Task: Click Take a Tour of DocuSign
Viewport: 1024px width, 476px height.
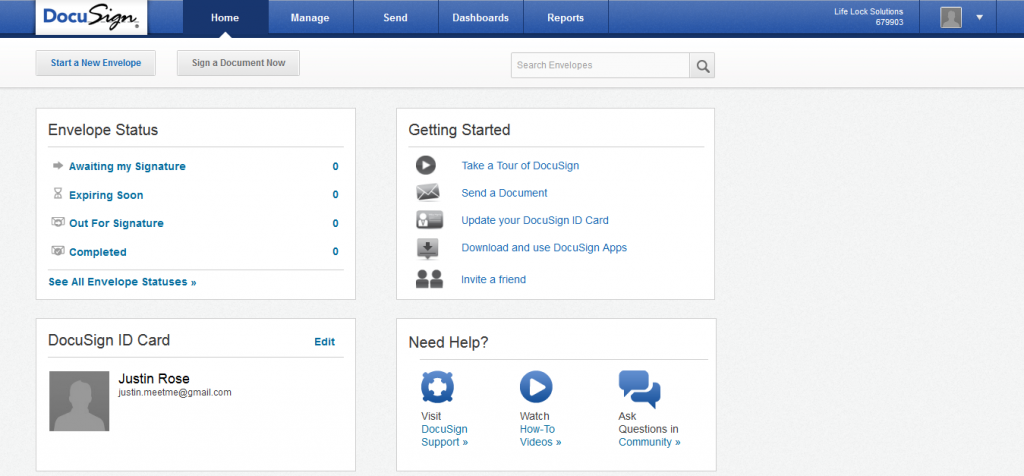Action: [x=520, y=165]
